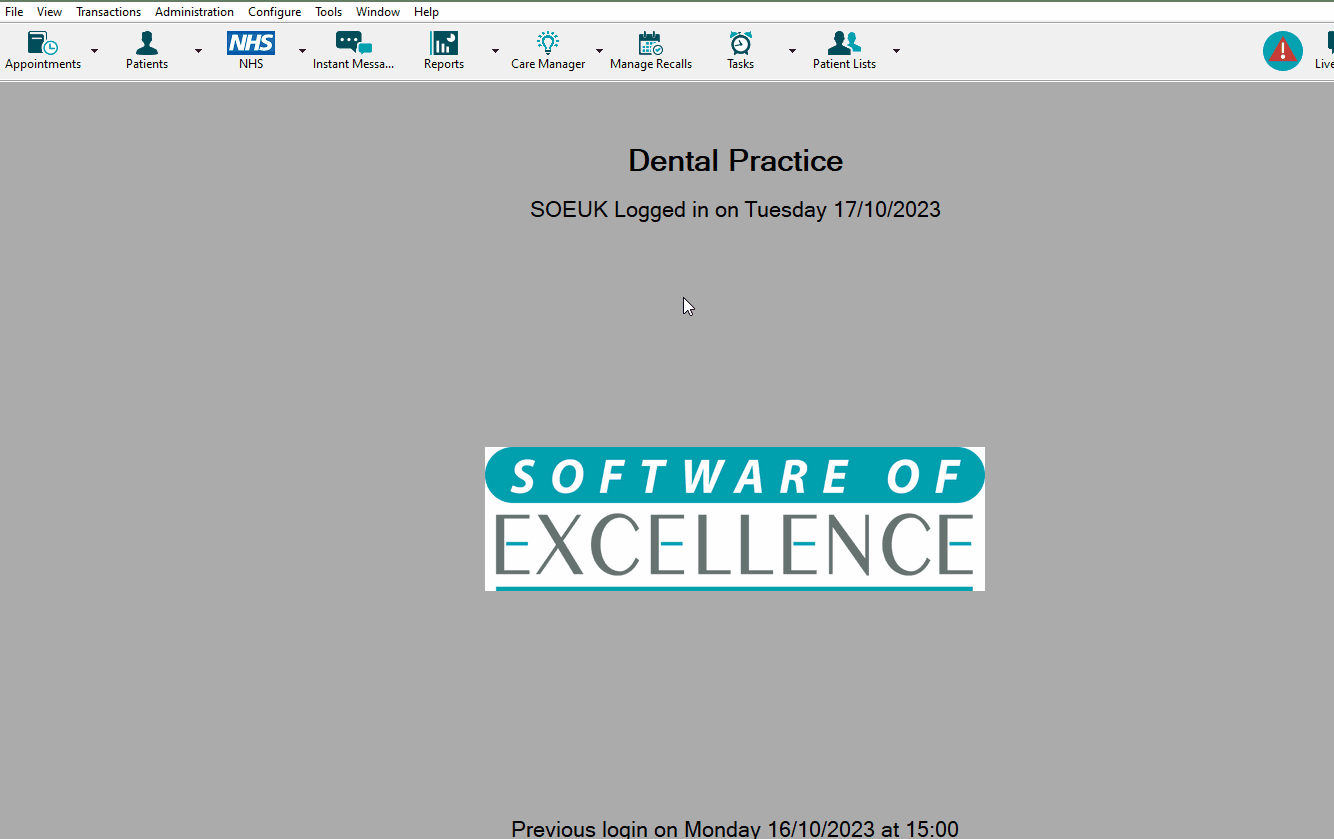Open the Appointments book icon

coord(43,44)
